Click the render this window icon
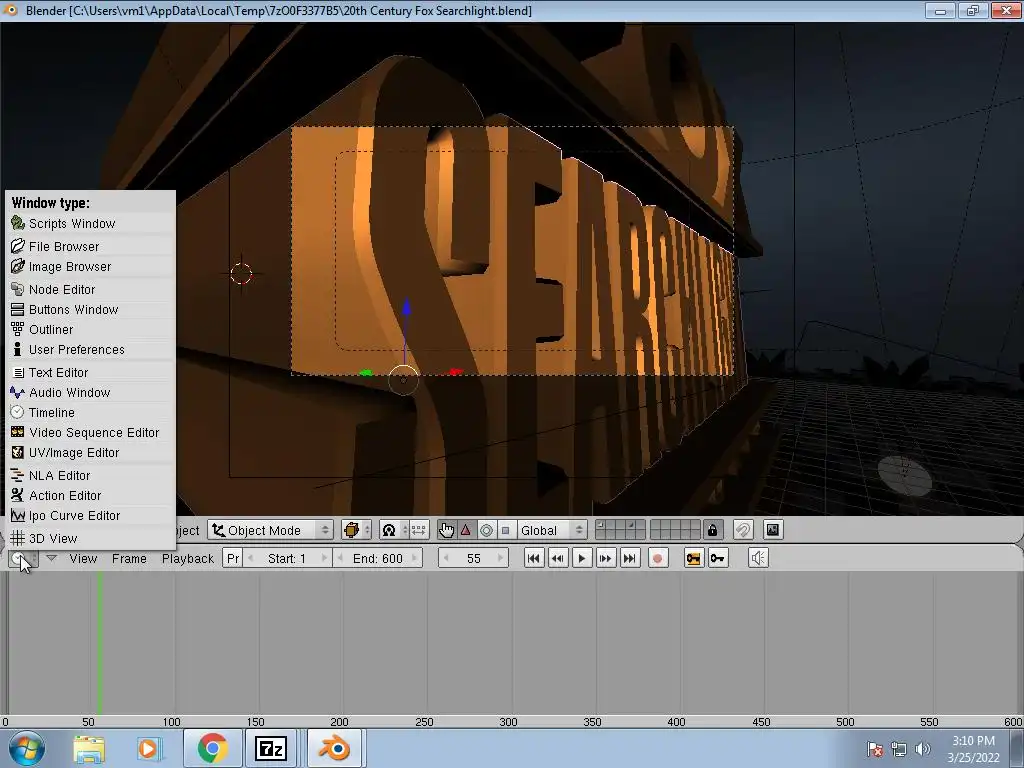Image resolution: width=1024 pixels, height=768 pixels. point(773,530)
